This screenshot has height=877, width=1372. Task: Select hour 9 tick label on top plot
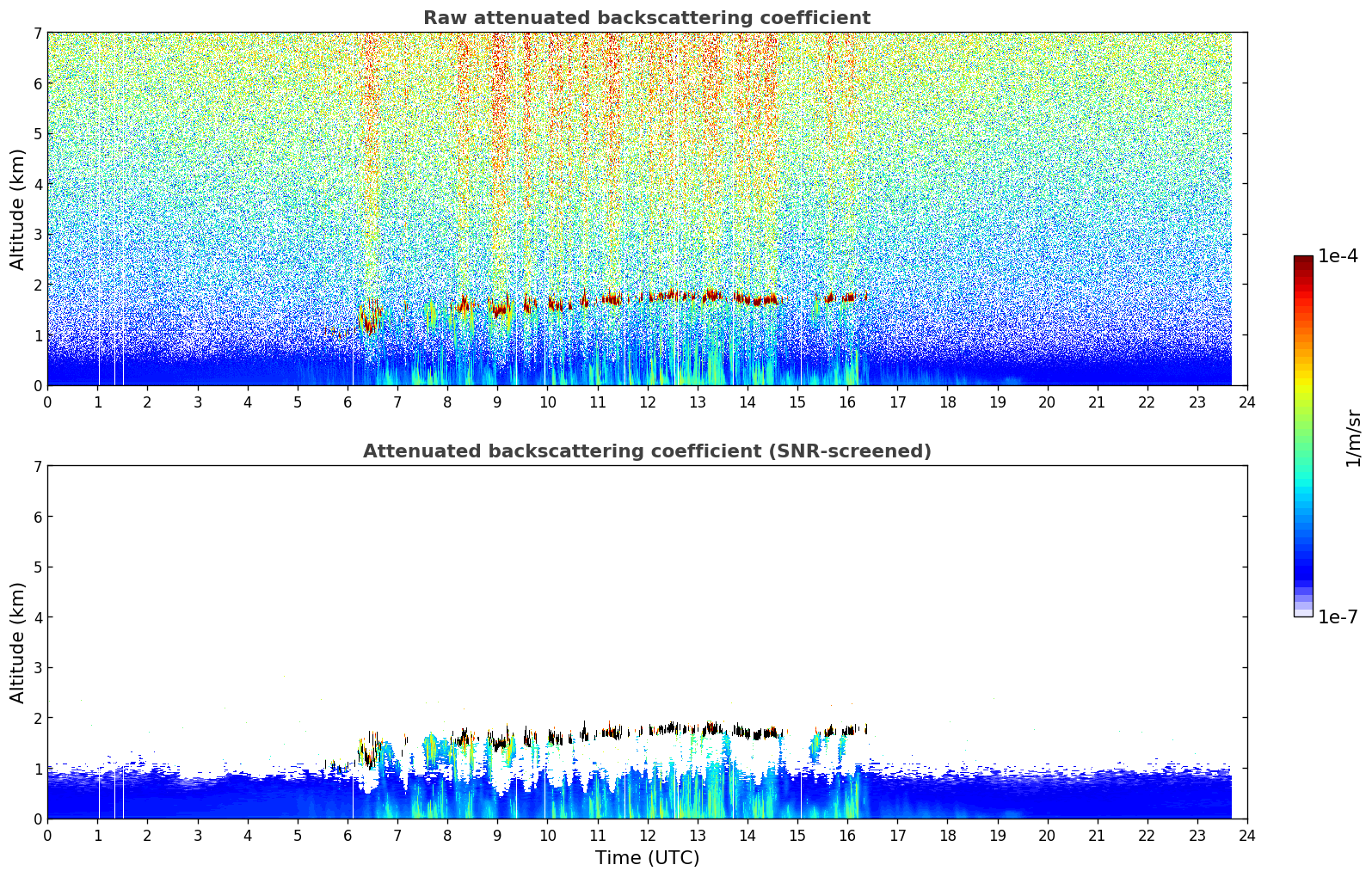pos(497,402)
